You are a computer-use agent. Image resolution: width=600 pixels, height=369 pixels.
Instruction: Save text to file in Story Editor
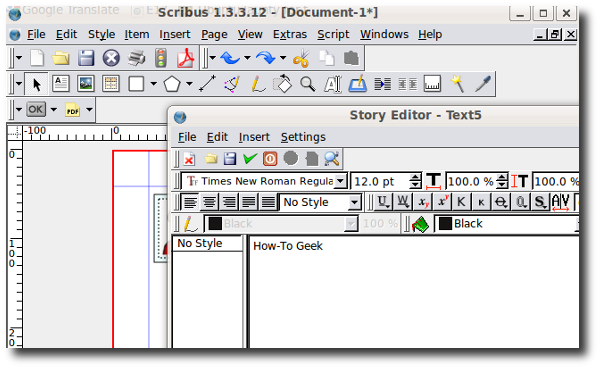click(x=230, y=158)
